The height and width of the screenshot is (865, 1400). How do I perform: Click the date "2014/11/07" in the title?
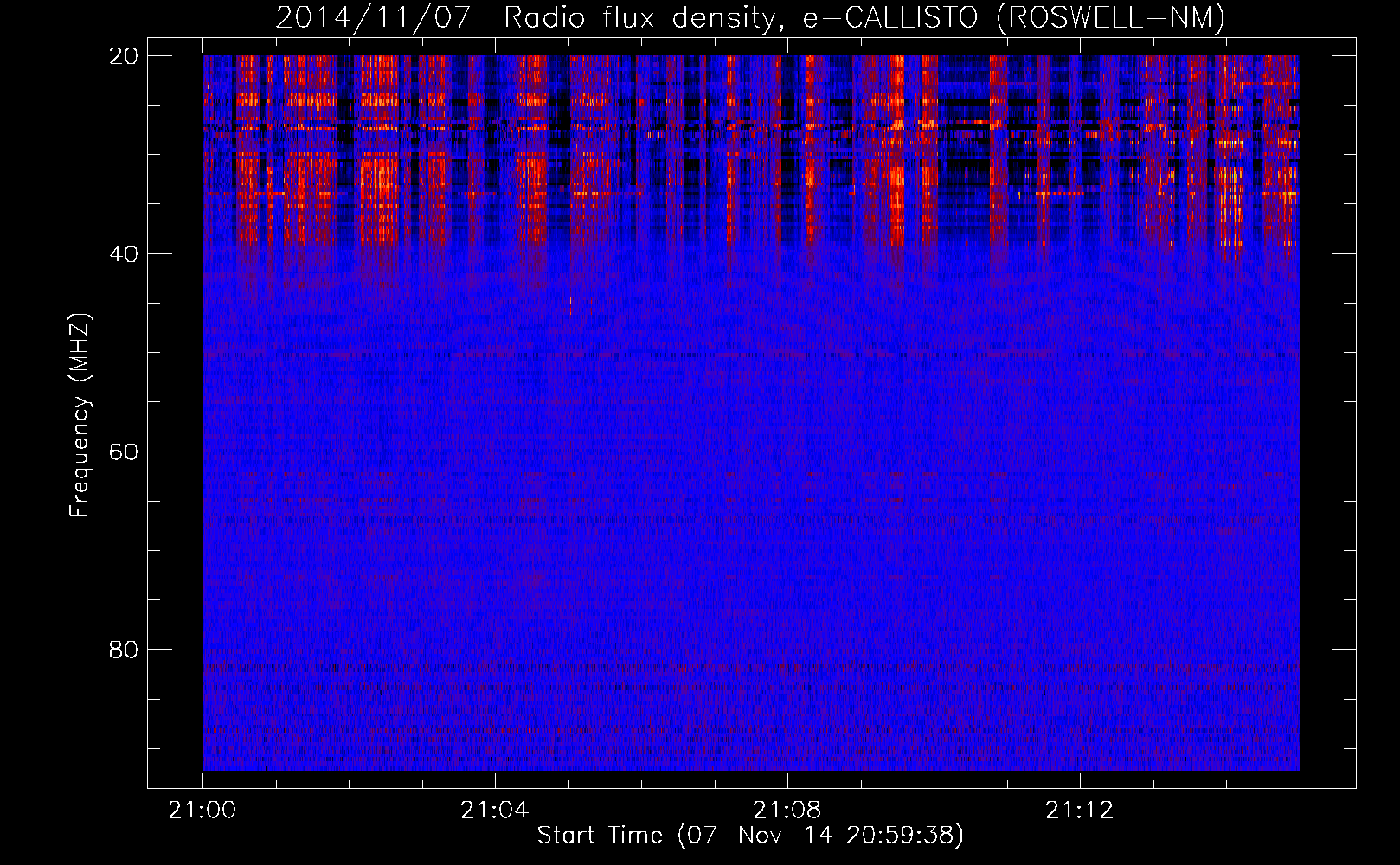(x=373, y=17)
